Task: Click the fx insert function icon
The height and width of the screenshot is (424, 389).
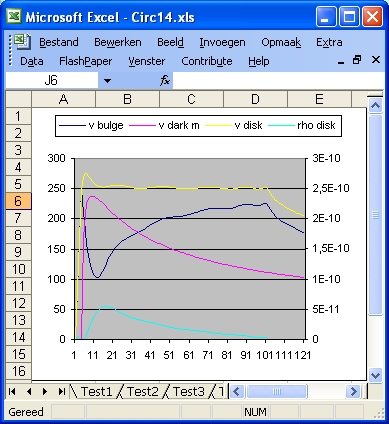Action: click(x=165, y=80)
